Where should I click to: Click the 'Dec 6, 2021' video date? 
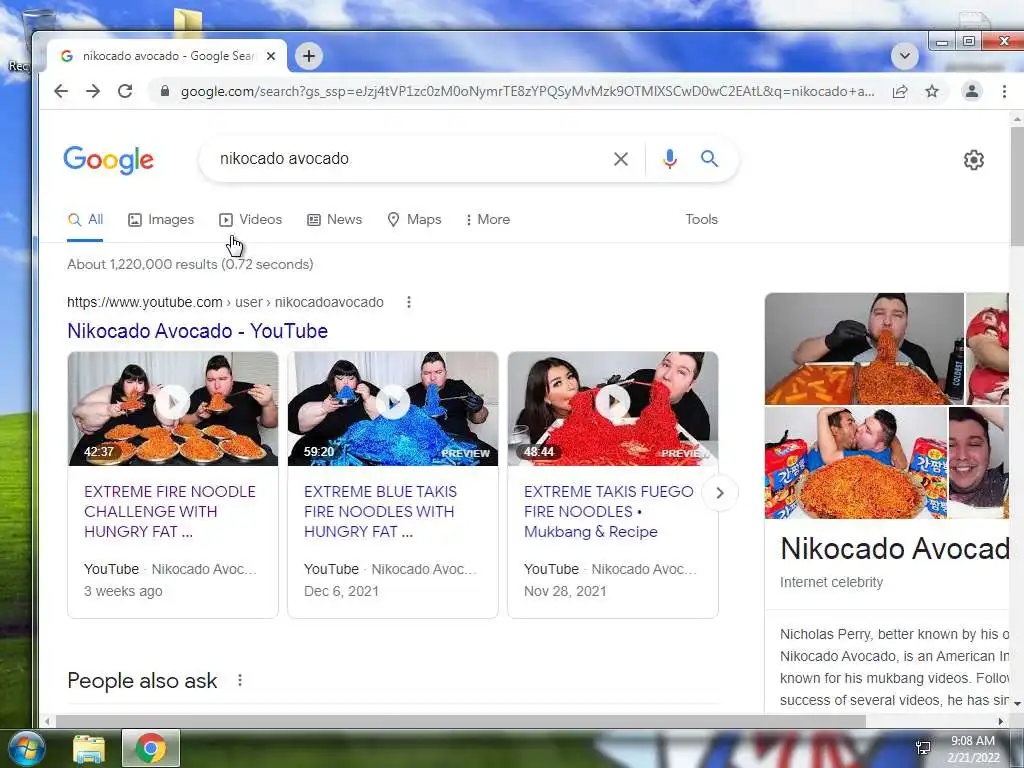click(x=342, y=592)
